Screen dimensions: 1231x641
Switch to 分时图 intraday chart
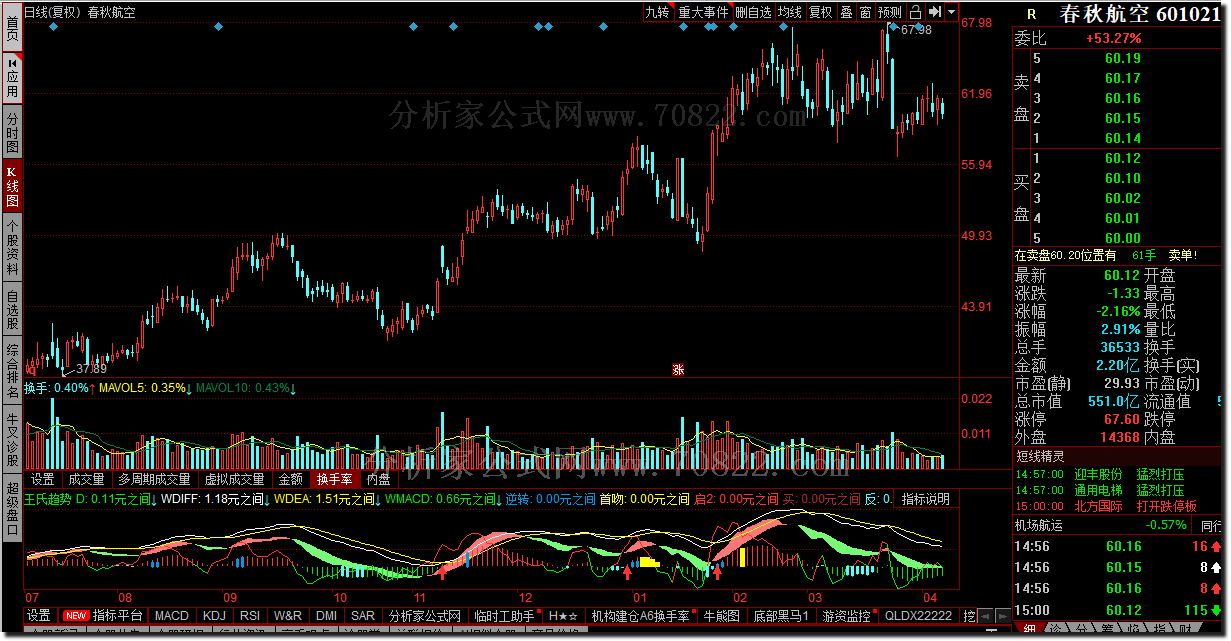tap(12, 132)
